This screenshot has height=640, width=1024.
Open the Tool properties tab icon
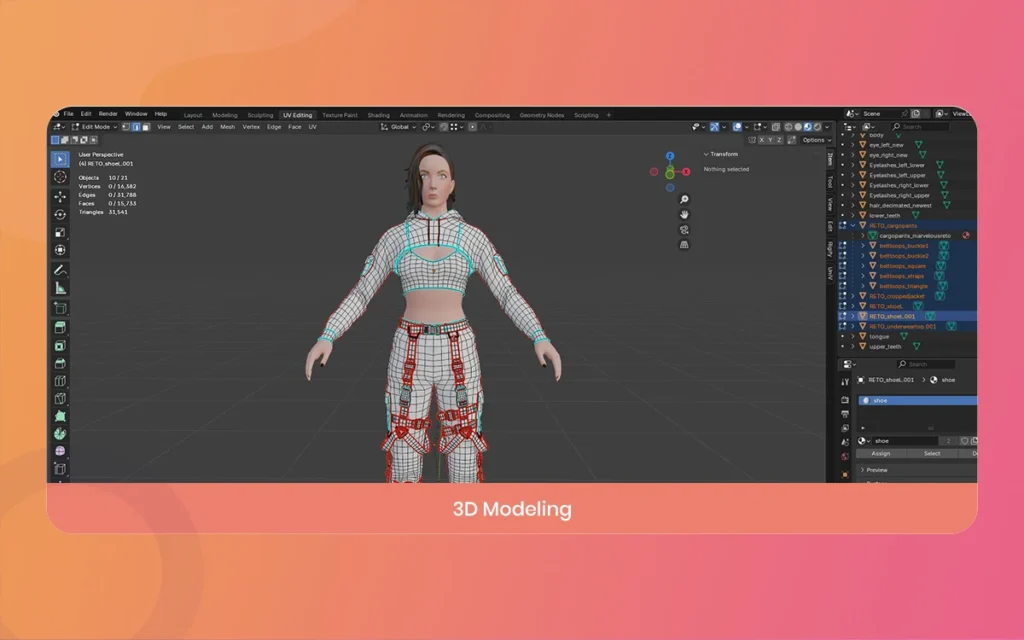pos(844,382)
